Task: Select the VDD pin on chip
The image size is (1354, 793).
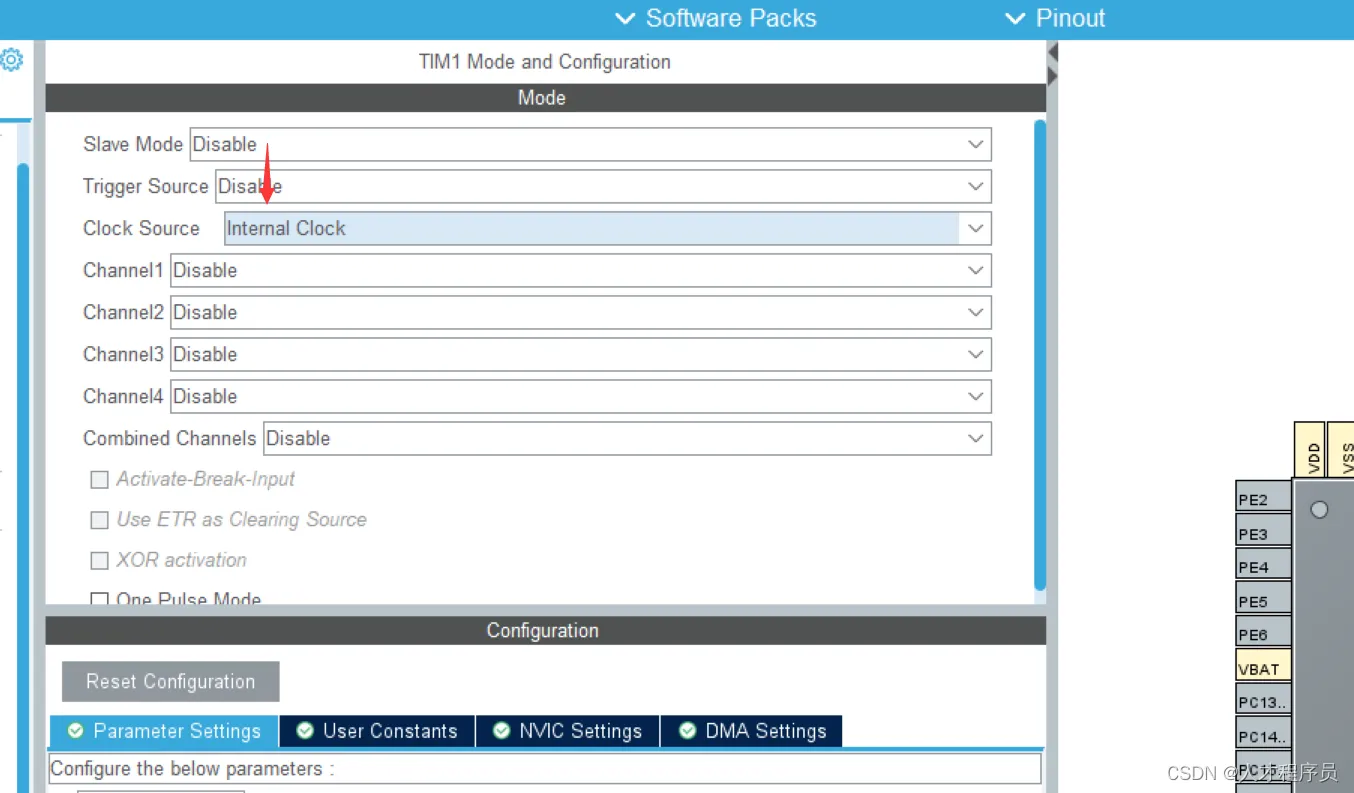Action: [x=1310, y=449]
